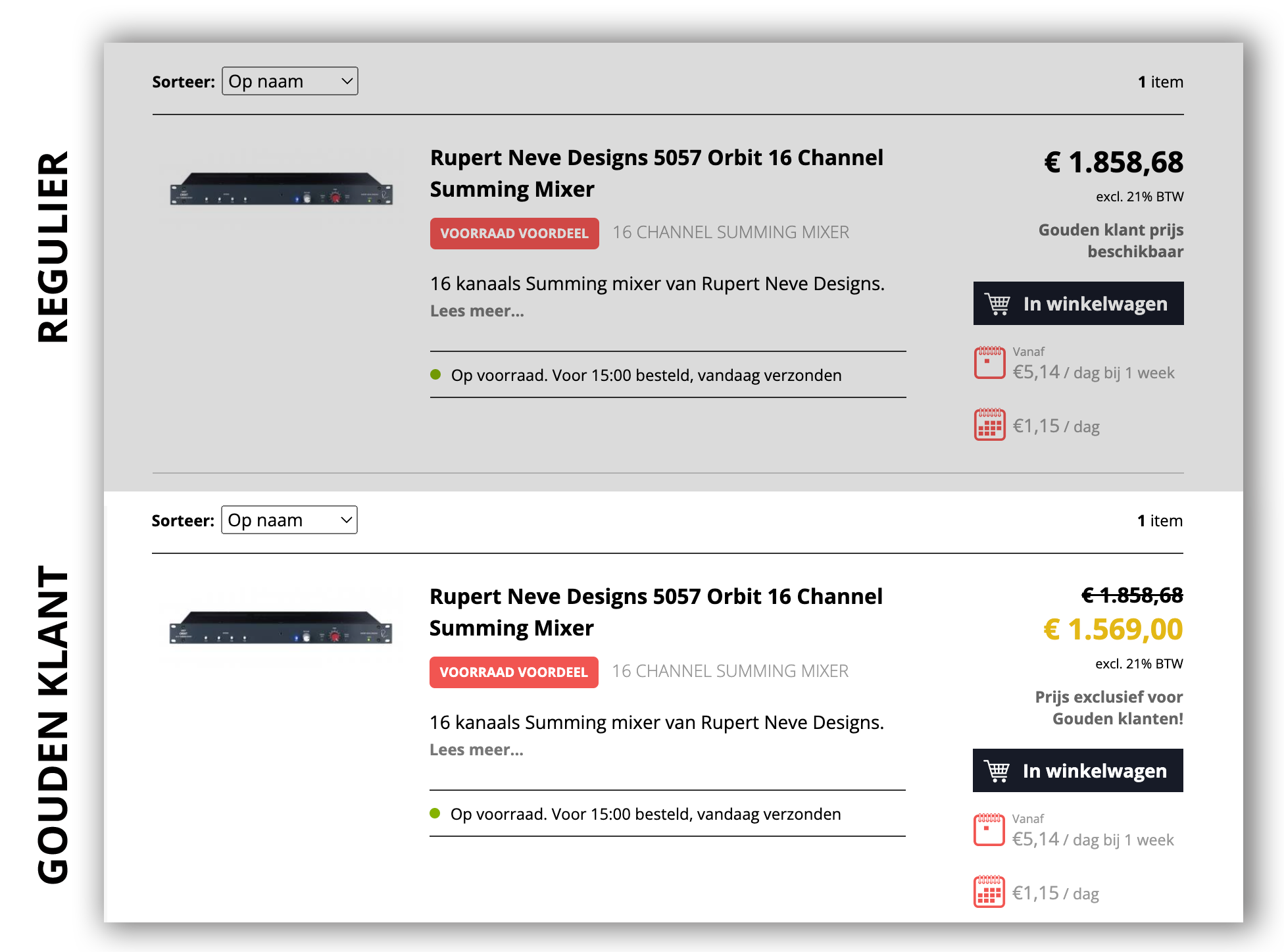Click the top 'VOORRAAD VOORDEEL' red badge
Image resolution: width=1284 pixels, height=952 pixels.
[514, 234]
